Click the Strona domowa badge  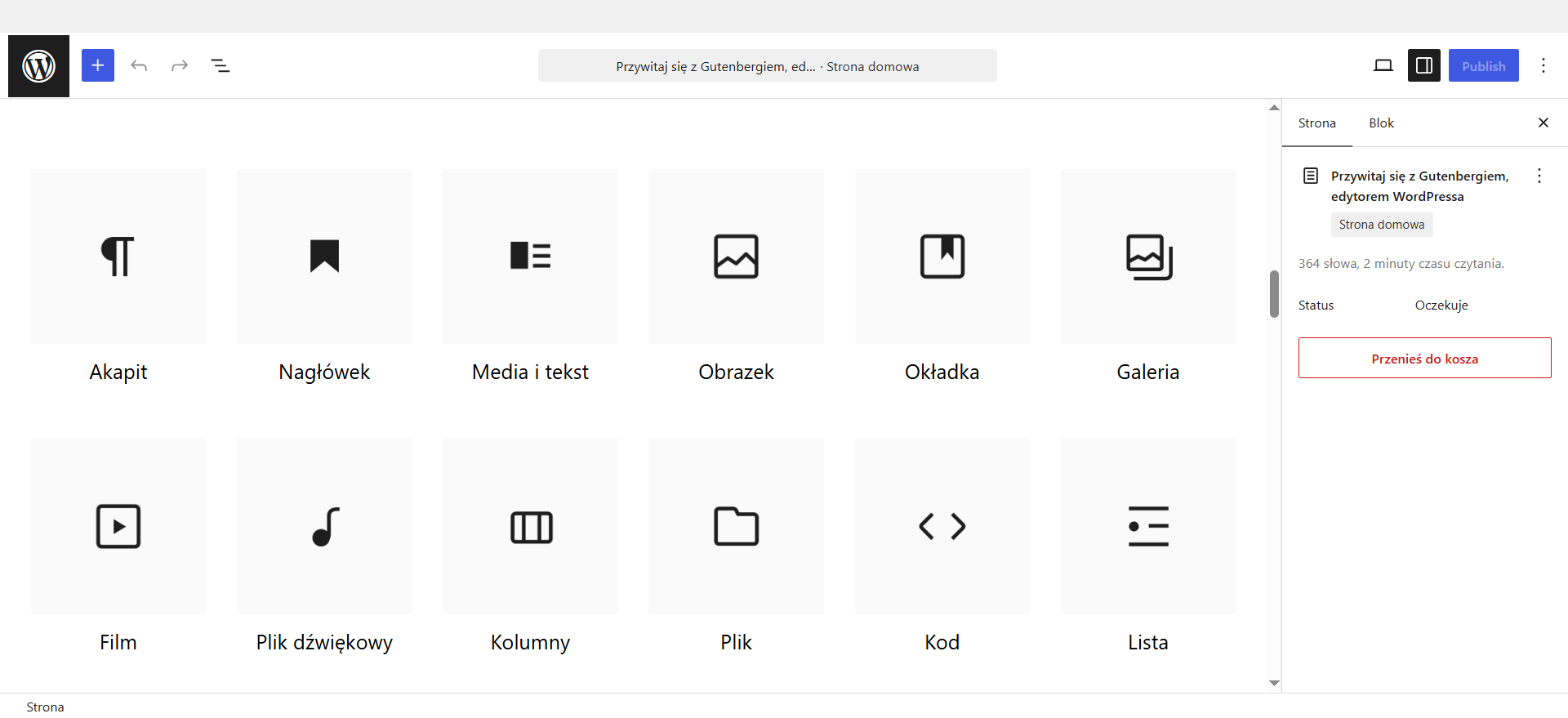1382,225
